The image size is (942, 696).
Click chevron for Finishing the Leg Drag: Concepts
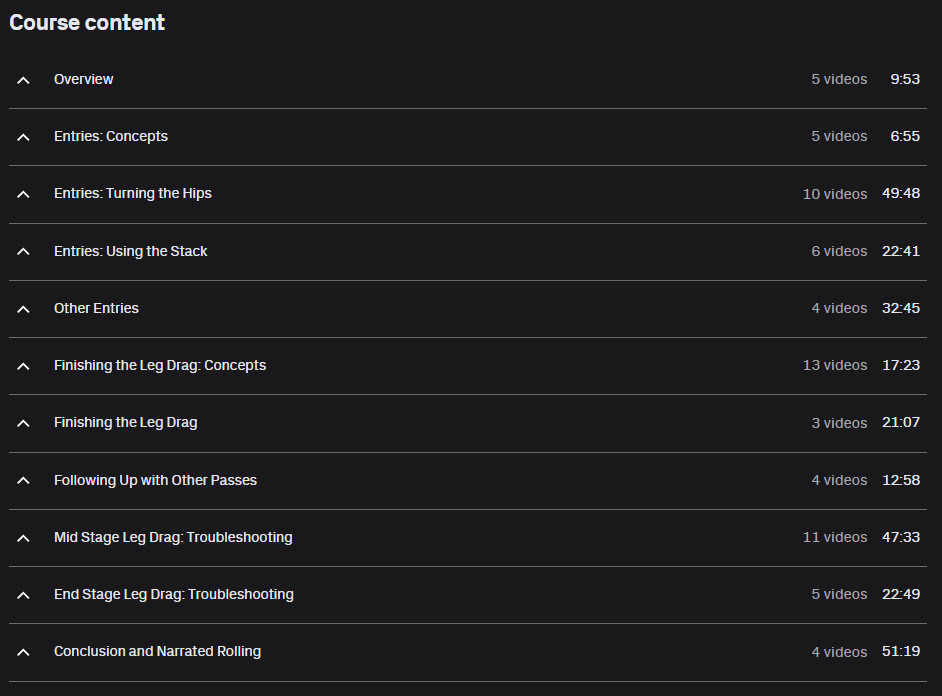(23, 366)
